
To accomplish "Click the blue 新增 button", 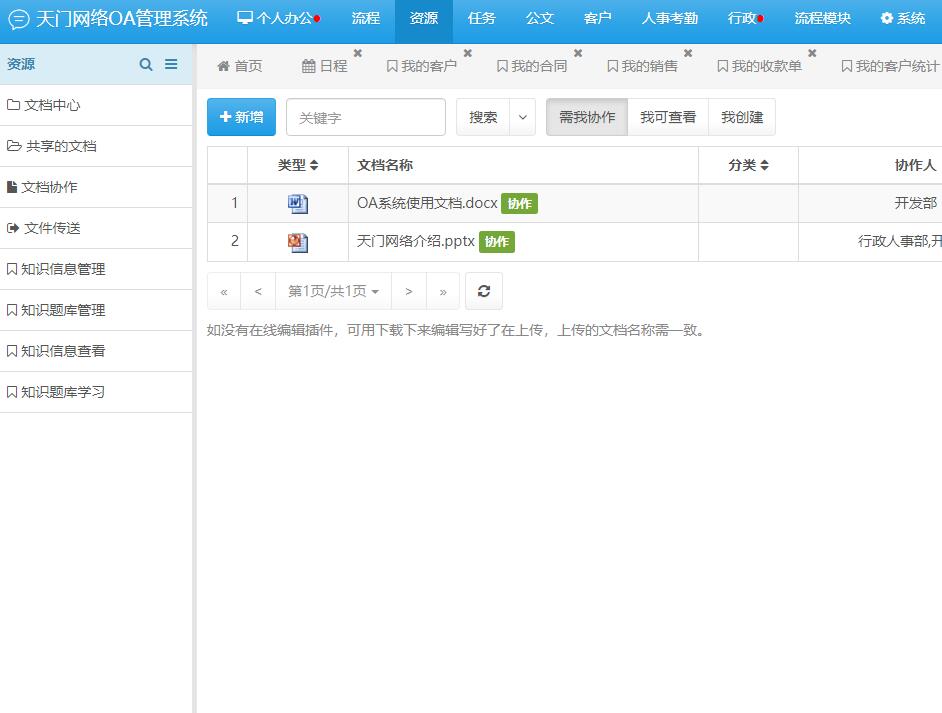I will pyautogui.click(x=241, y=117).
